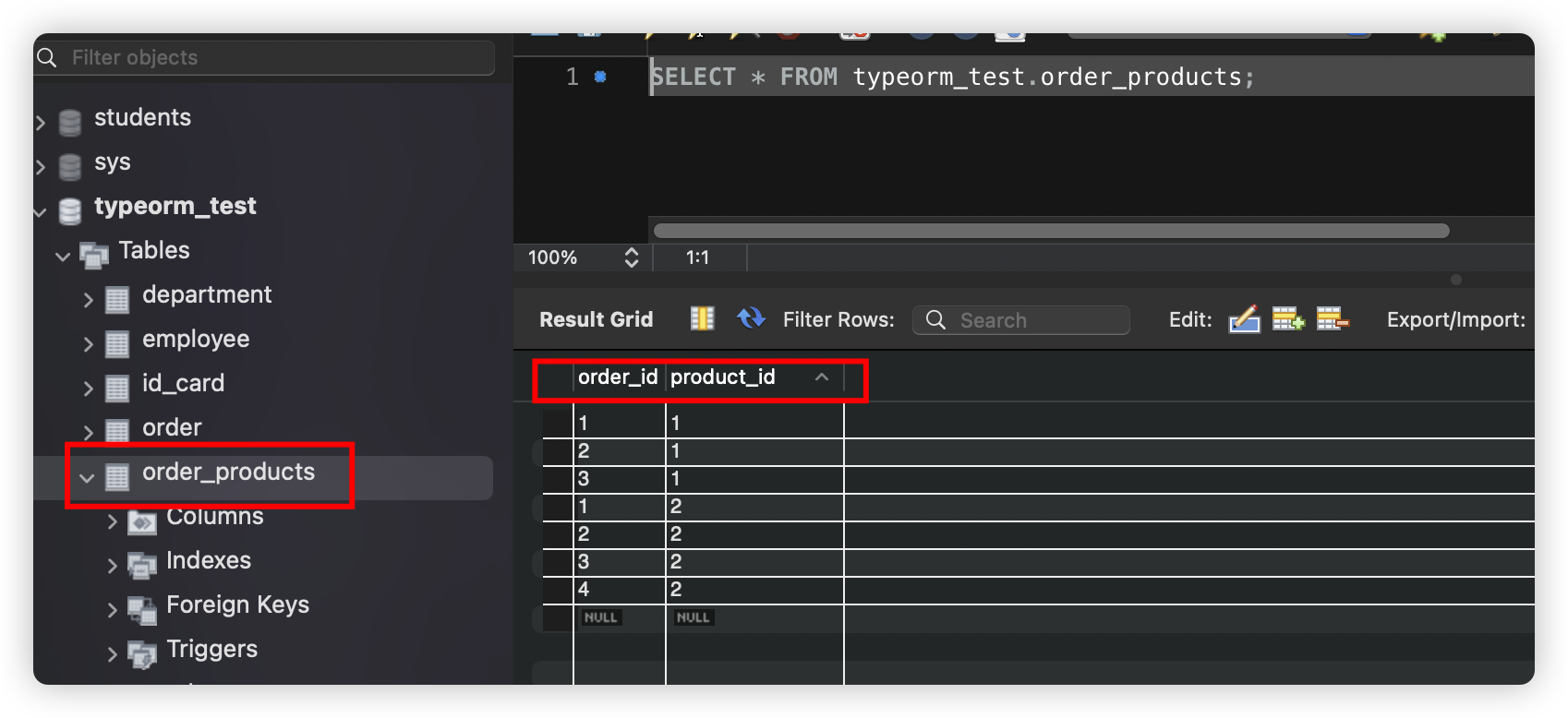Select the Triggers item in tree

(x=211, y=649)
